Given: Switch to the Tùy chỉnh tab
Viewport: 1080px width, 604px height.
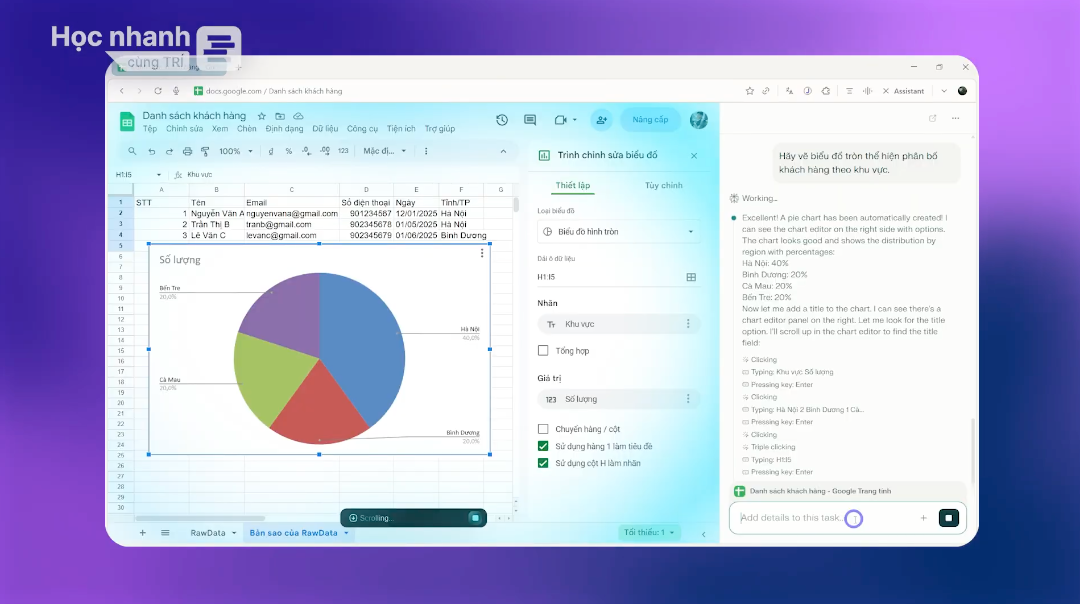Looking at the screenshot, I should pos(663,185).
